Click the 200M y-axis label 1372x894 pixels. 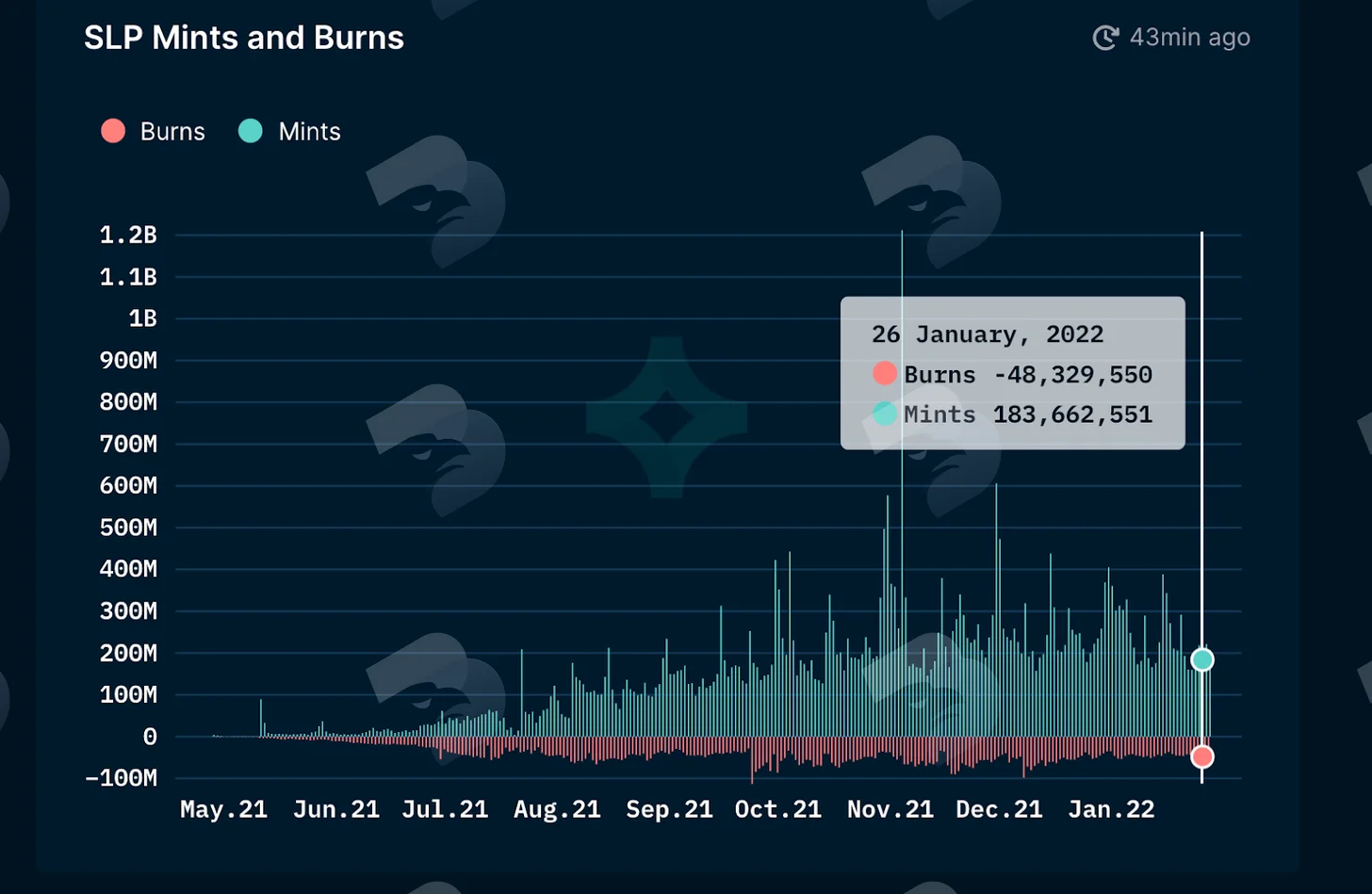(128, 653)
